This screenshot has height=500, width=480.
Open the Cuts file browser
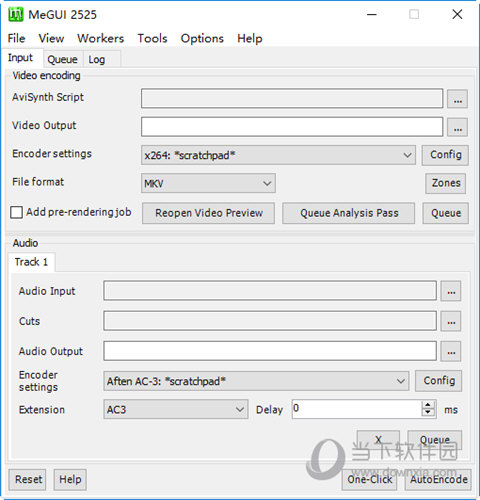click(451, 321)
